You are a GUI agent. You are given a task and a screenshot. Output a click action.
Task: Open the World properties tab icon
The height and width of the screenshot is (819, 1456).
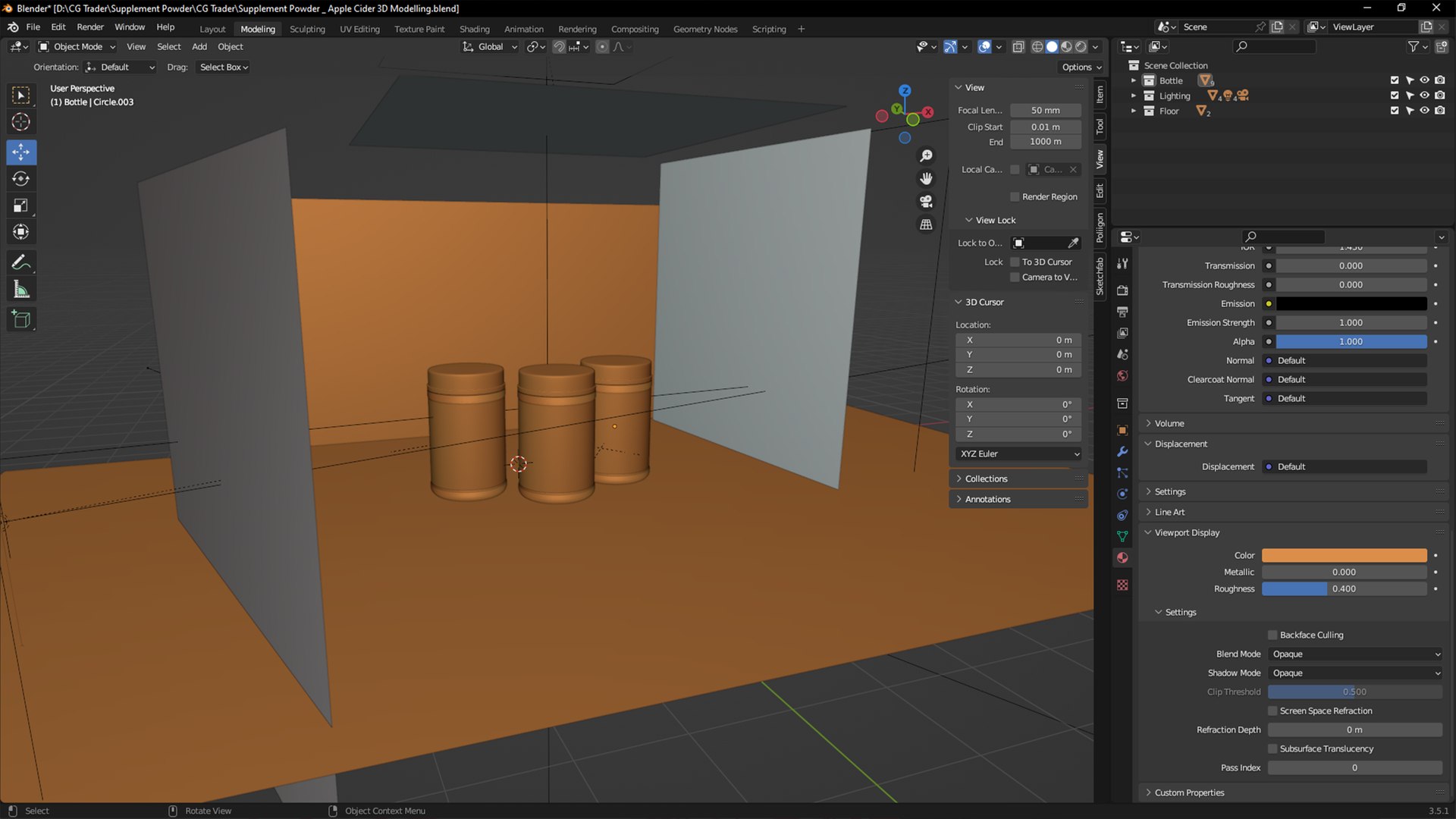tap(1122, 376)
